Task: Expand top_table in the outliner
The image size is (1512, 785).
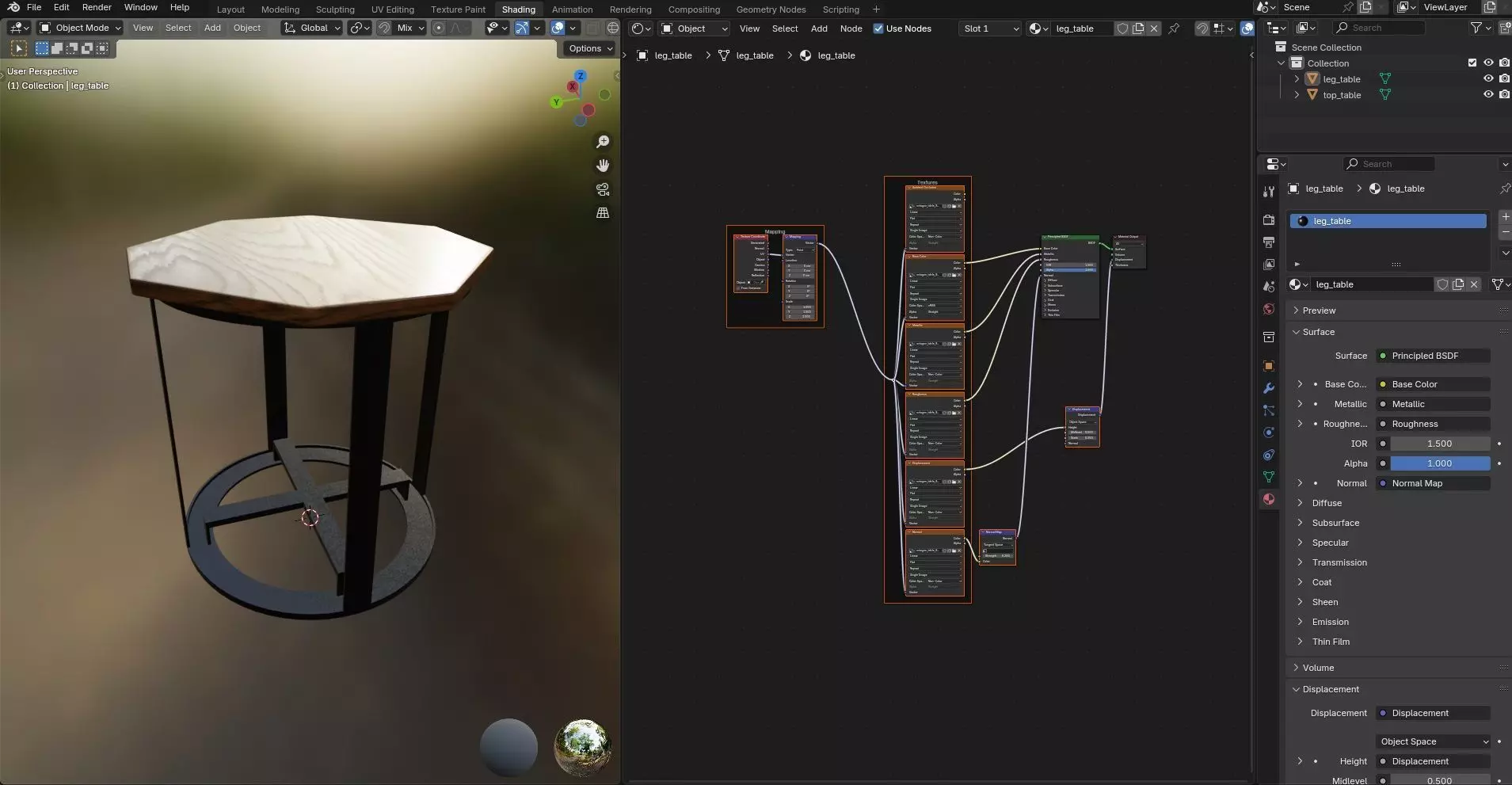Action: (x=1297, y=94)
